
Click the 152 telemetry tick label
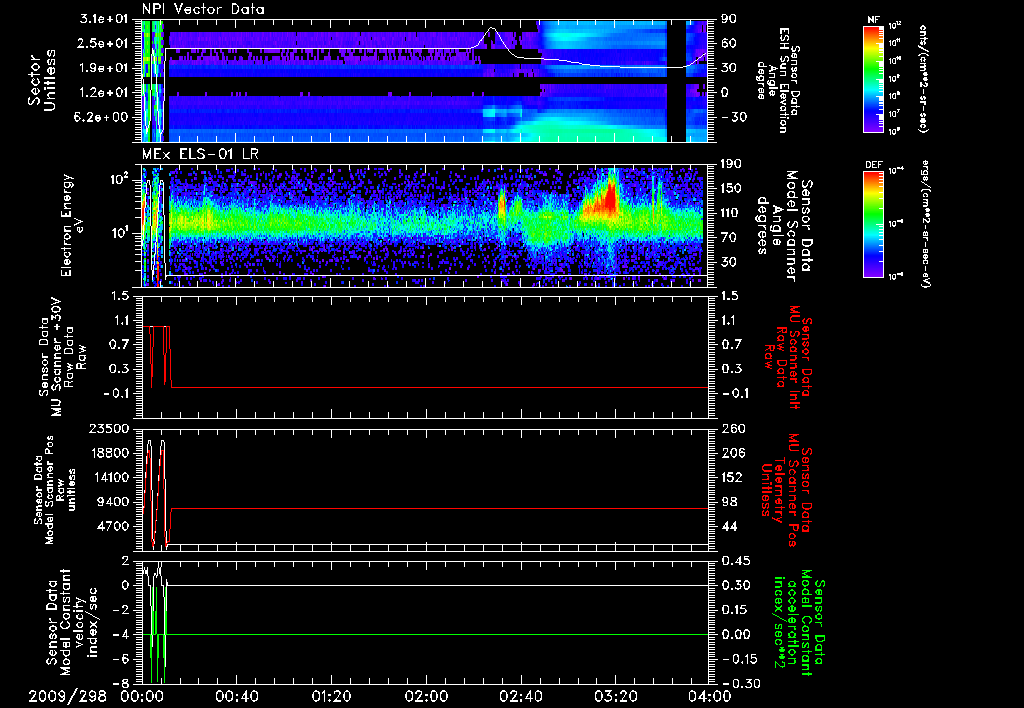(731, 478)
